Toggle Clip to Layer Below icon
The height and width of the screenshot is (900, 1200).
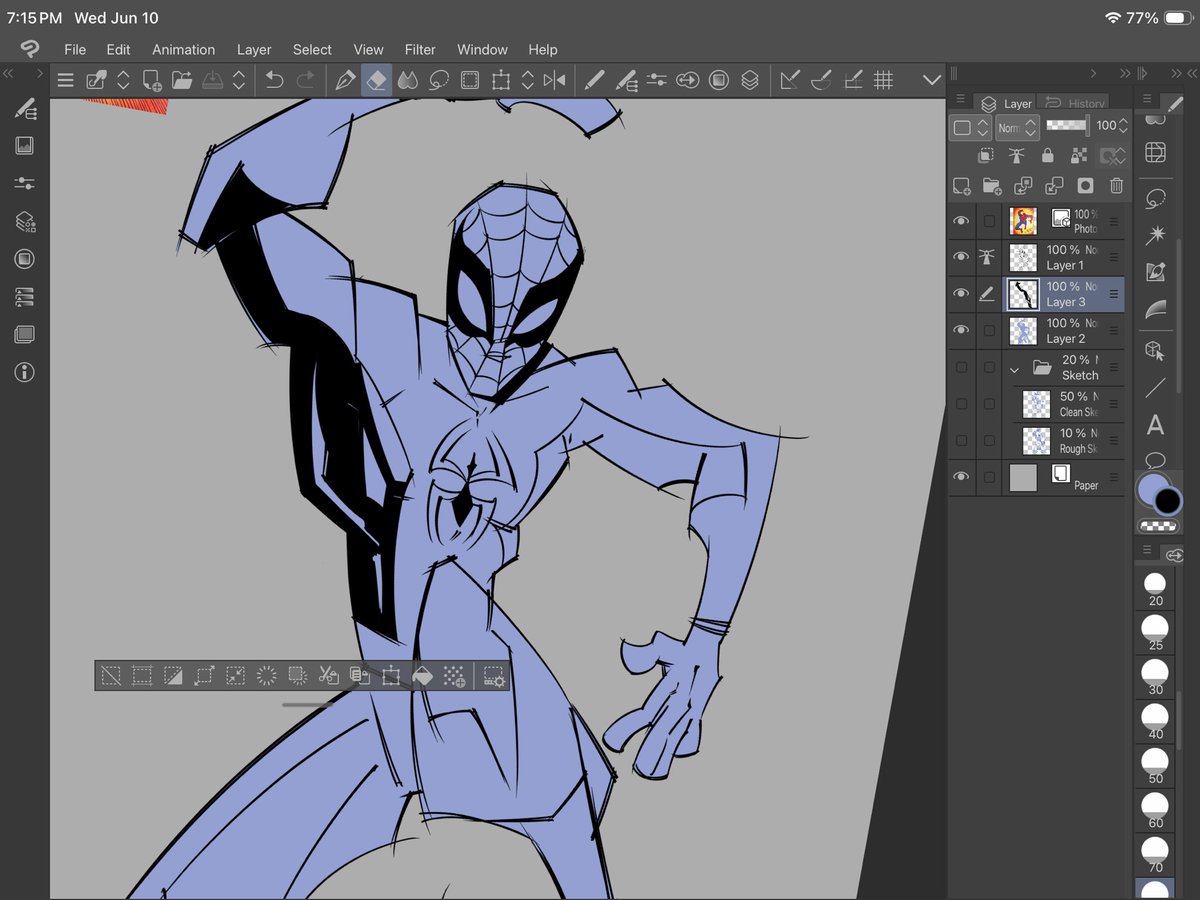pyautogui.click(x=985, y=156)
